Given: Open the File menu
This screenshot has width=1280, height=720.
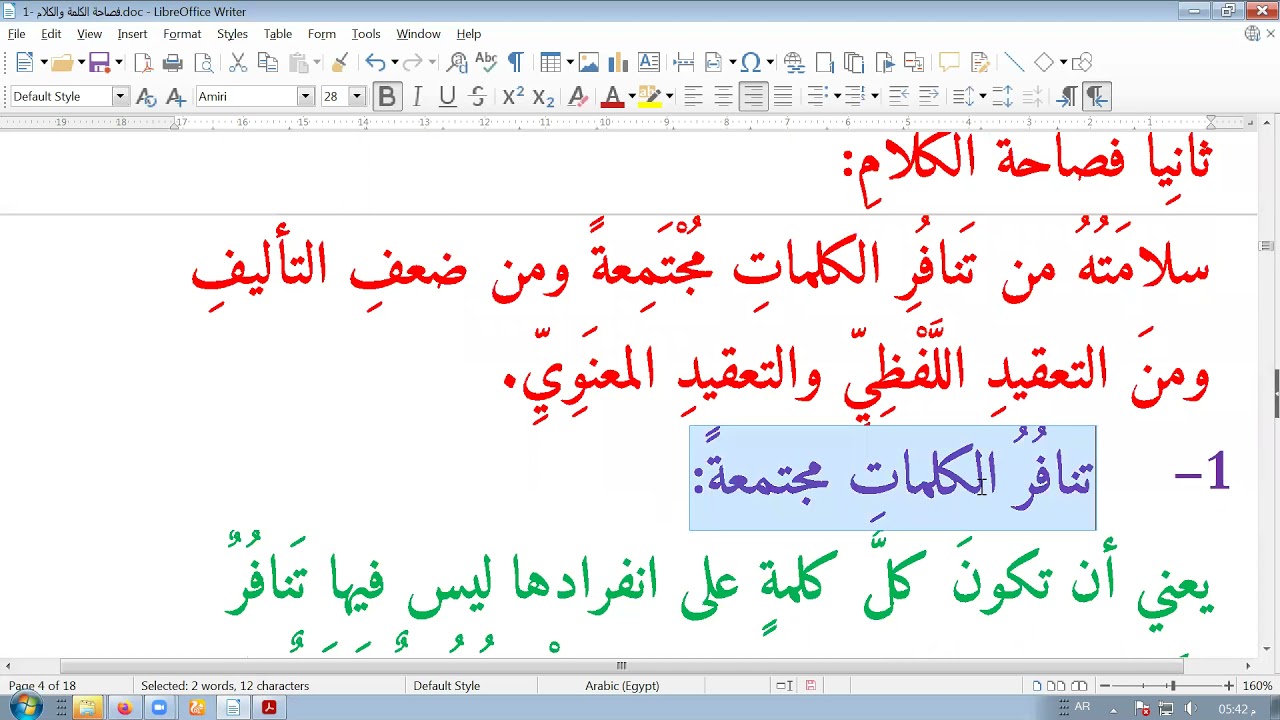Looking at the screenshot, I should coord(17,34).
